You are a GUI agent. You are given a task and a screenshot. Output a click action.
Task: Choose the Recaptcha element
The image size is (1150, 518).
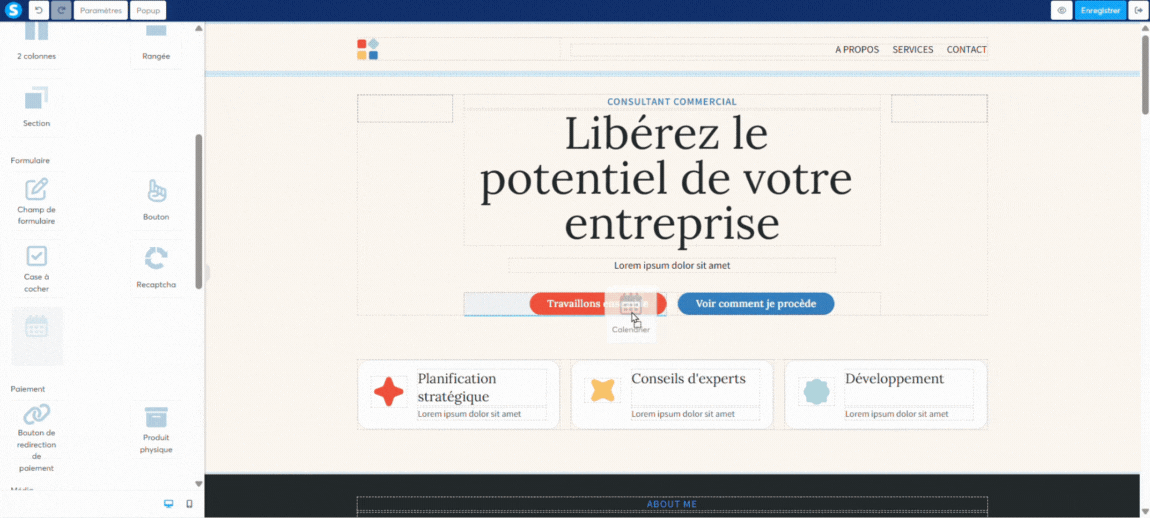click(x=156, y=268)
